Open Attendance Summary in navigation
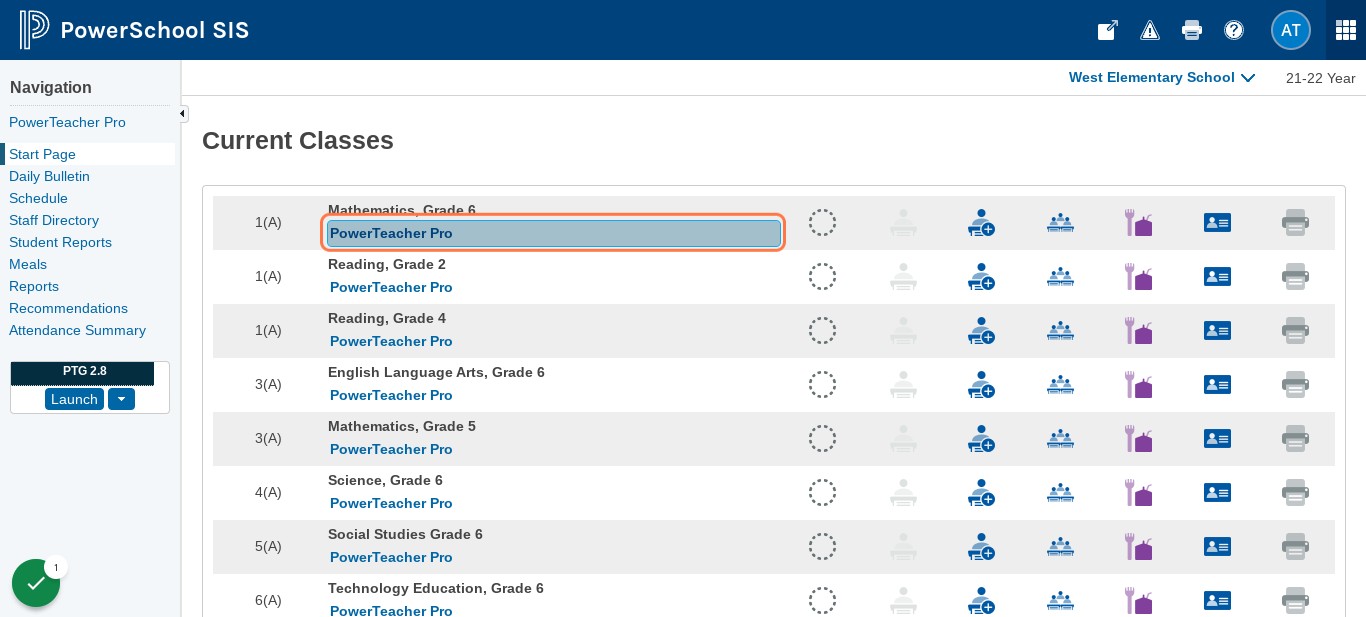This screenshot has height=617, width=1366. point(77,330)
